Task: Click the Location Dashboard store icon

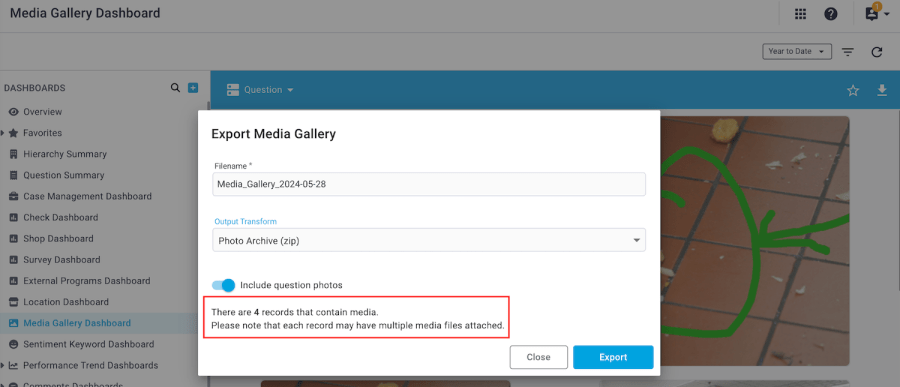Action: coord(14,302)
